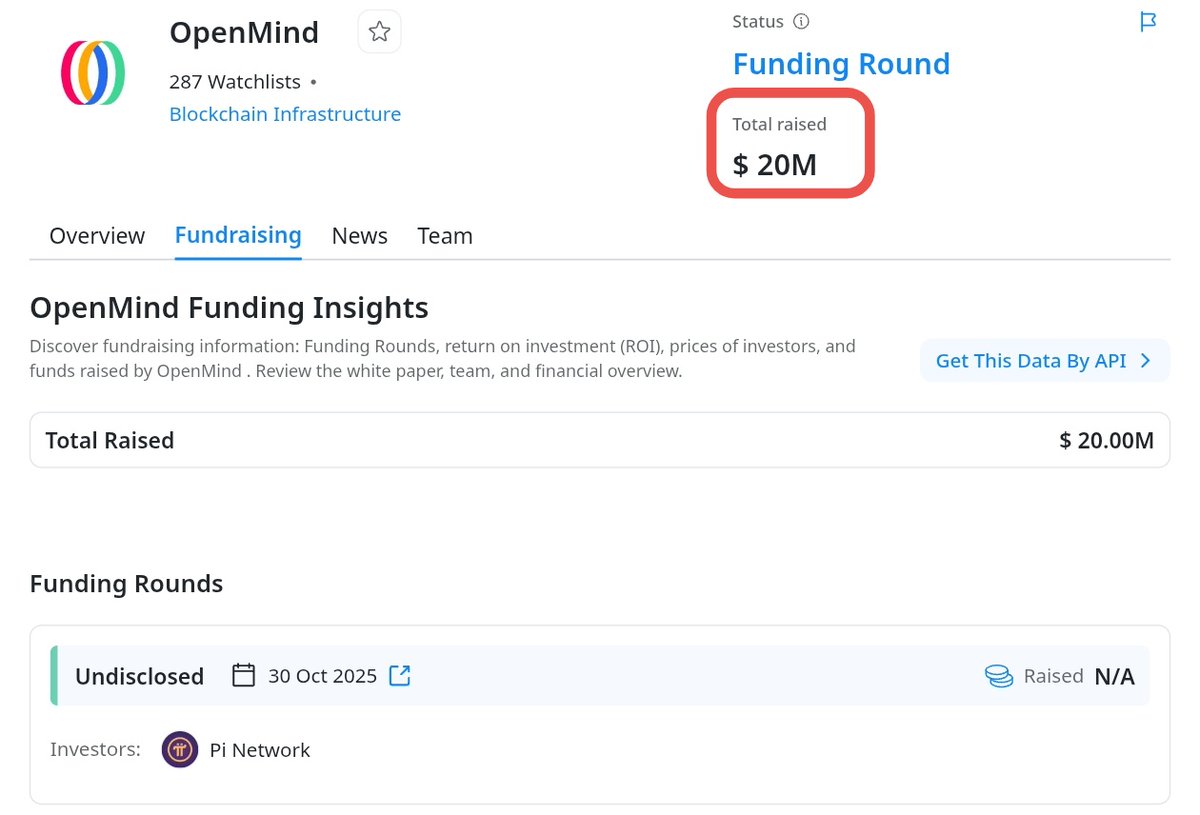Click the 287 Watchlists text
The width and height of the screenshot is (1200, 815).
click(x=235, y=82)
